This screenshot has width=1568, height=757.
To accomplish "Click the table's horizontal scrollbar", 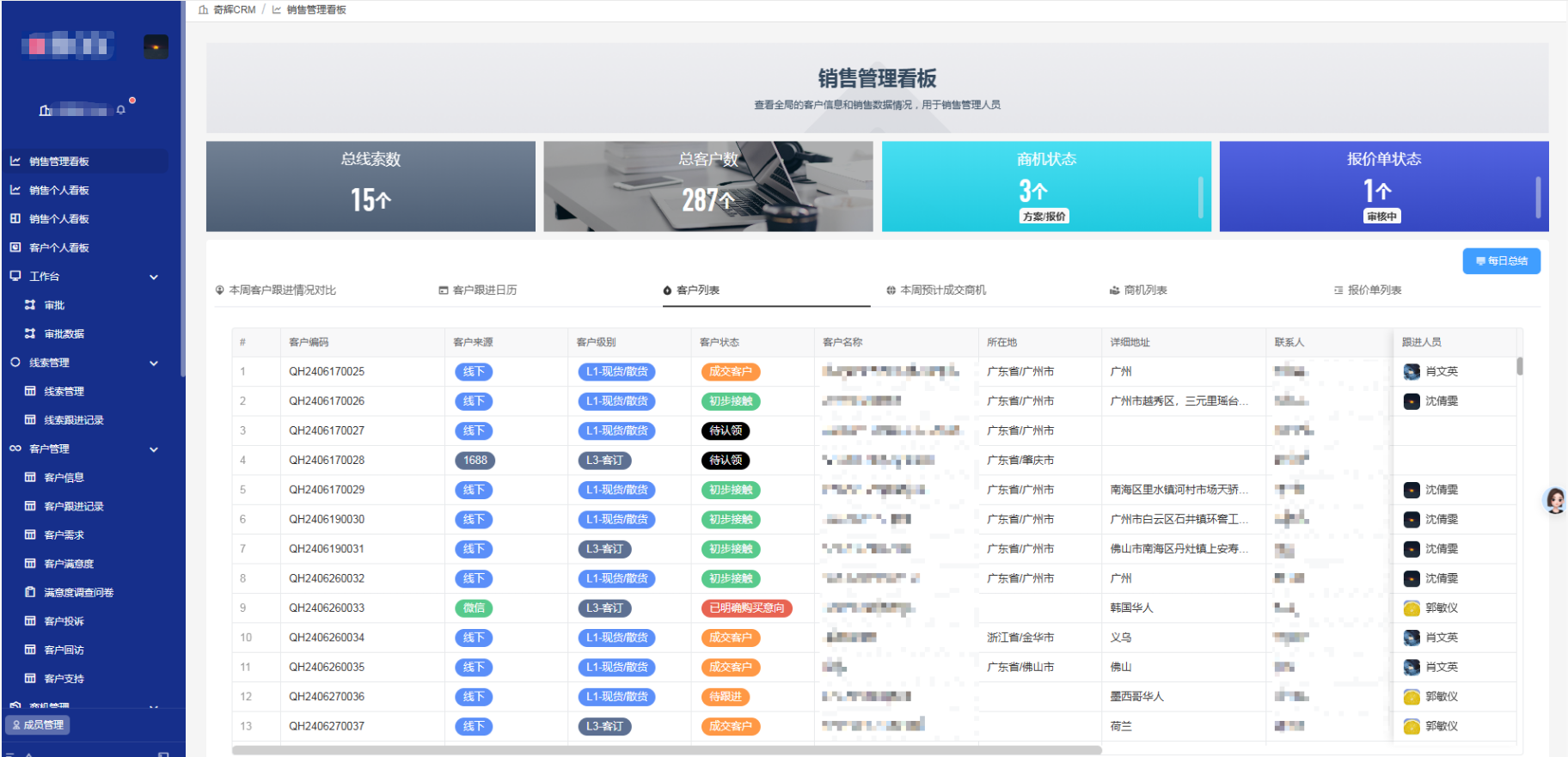I will point(666,750).
